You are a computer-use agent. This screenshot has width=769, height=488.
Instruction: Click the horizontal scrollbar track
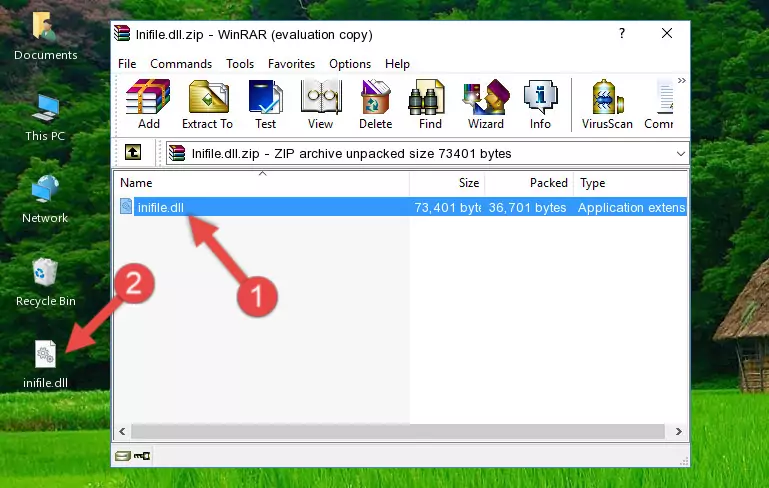[x=397, y=432]
